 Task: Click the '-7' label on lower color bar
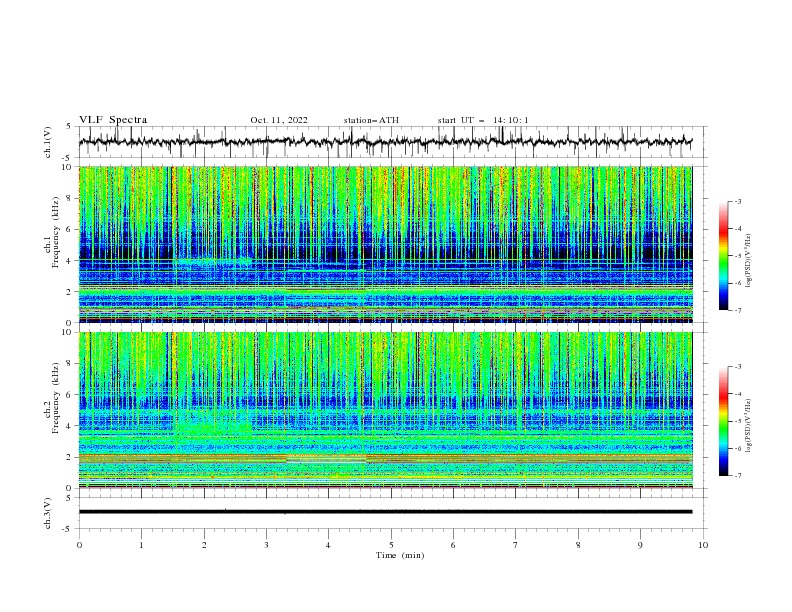(737, 476)
